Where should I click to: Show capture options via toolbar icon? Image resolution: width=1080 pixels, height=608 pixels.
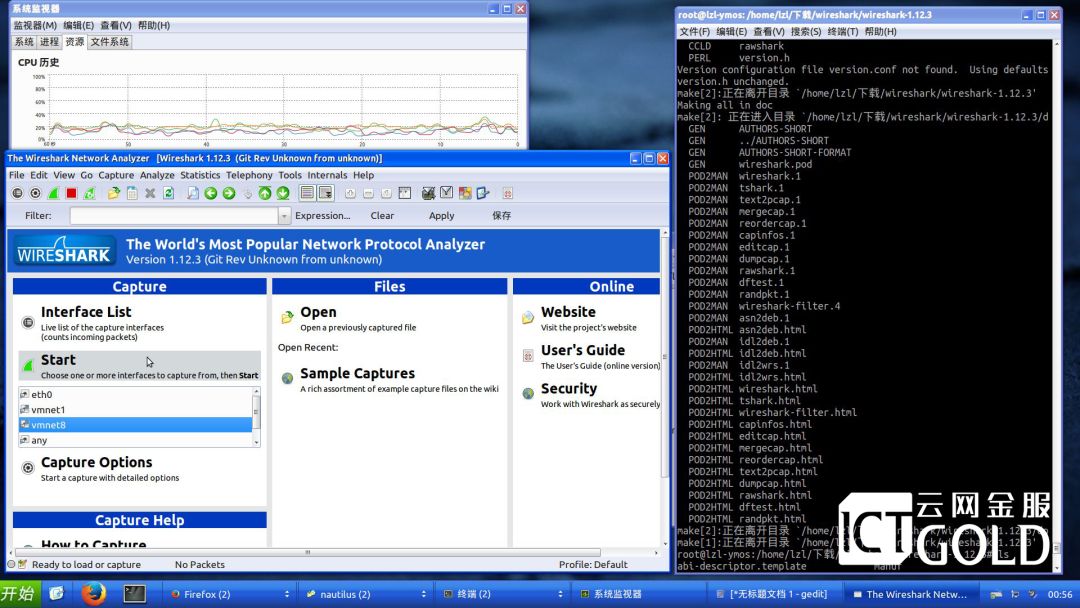click(x=35, y=193)
